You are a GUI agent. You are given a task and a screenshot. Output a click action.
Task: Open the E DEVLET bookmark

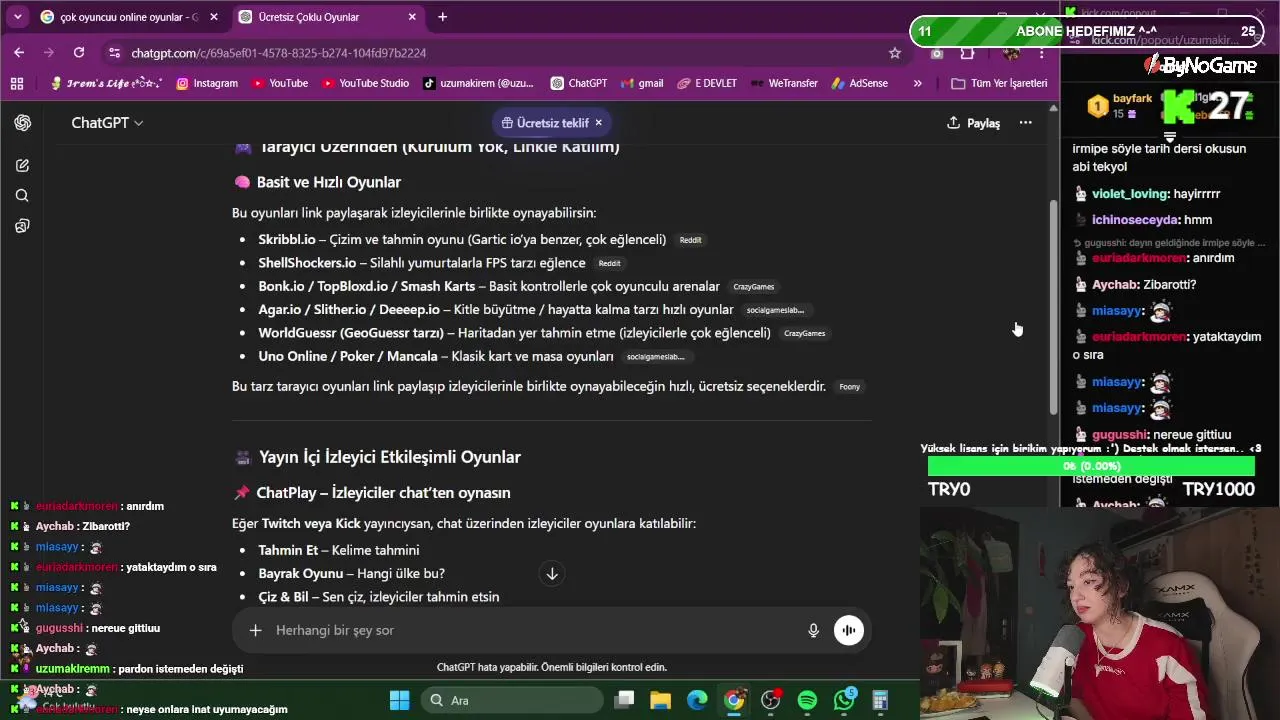706,83
